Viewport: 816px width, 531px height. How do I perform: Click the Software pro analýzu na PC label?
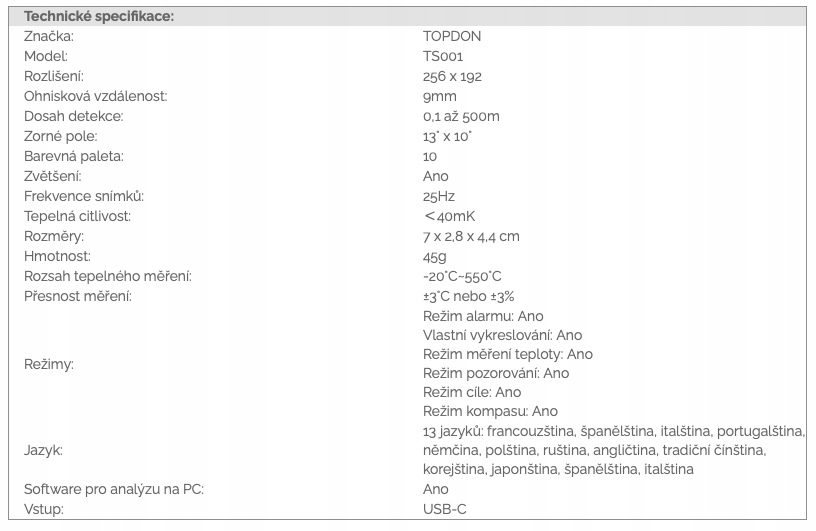point(113,489)
